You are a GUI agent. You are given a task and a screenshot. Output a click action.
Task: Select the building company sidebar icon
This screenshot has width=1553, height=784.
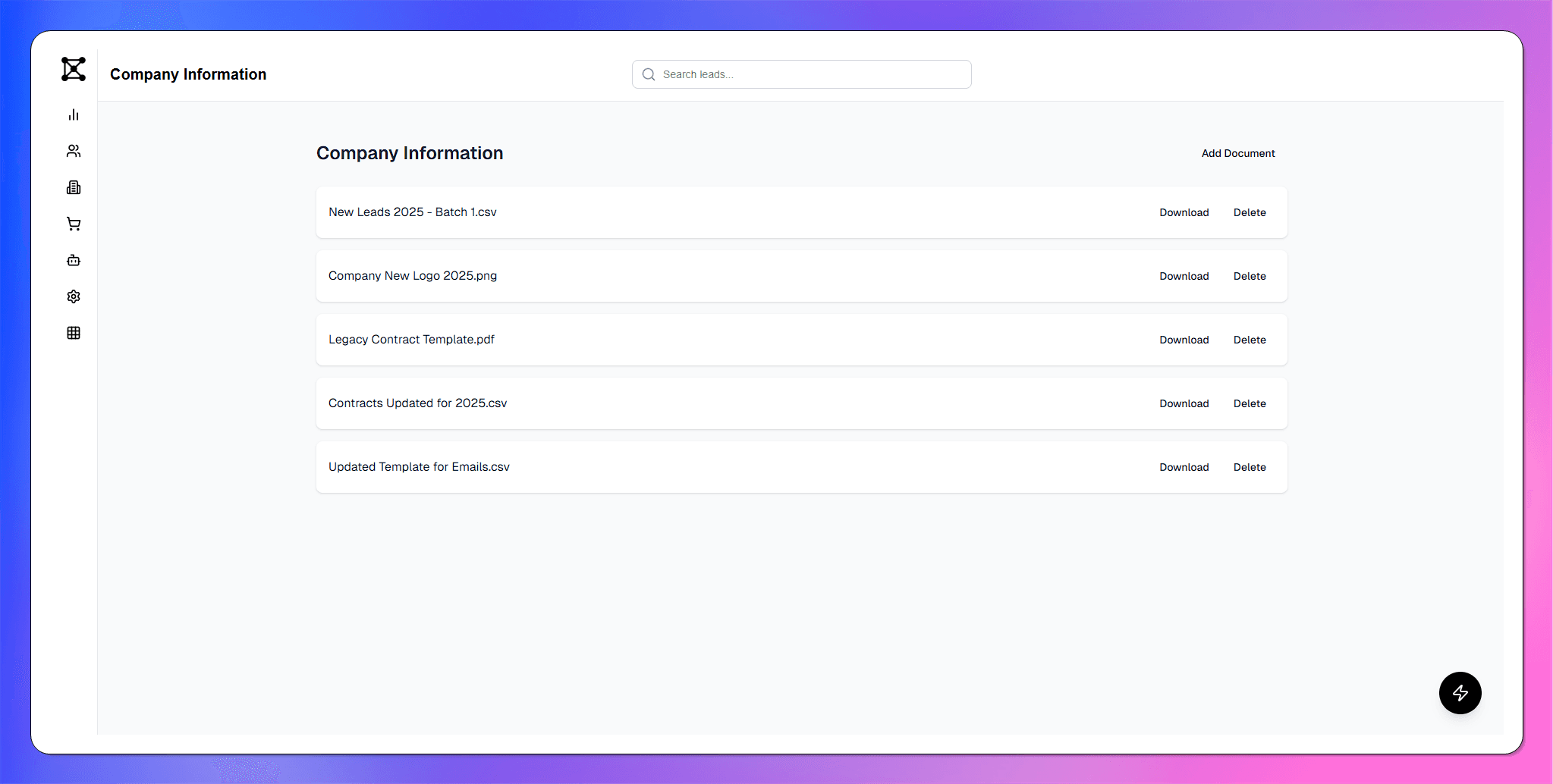74,187
